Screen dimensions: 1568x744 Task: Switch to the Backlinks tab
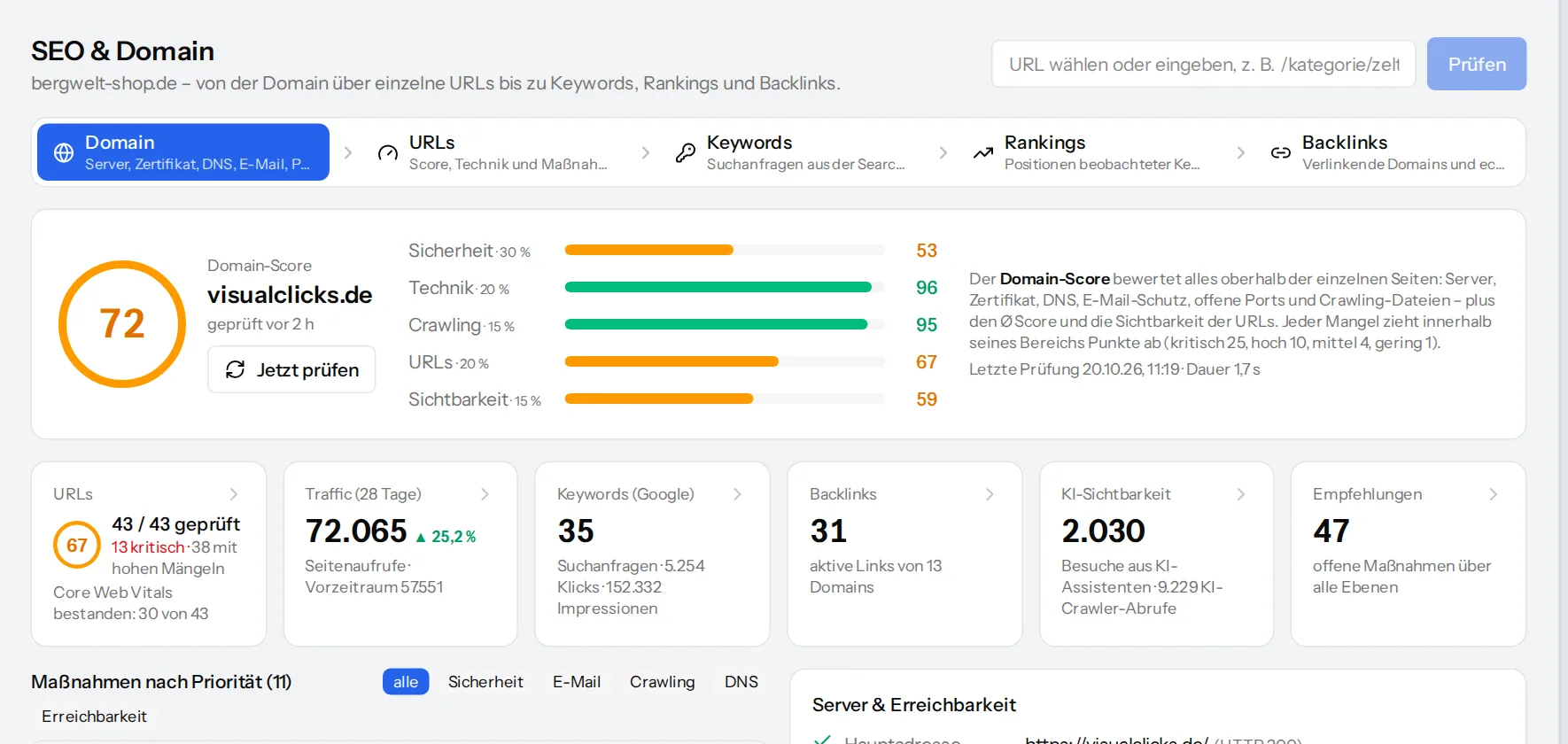pos(1389,152)
